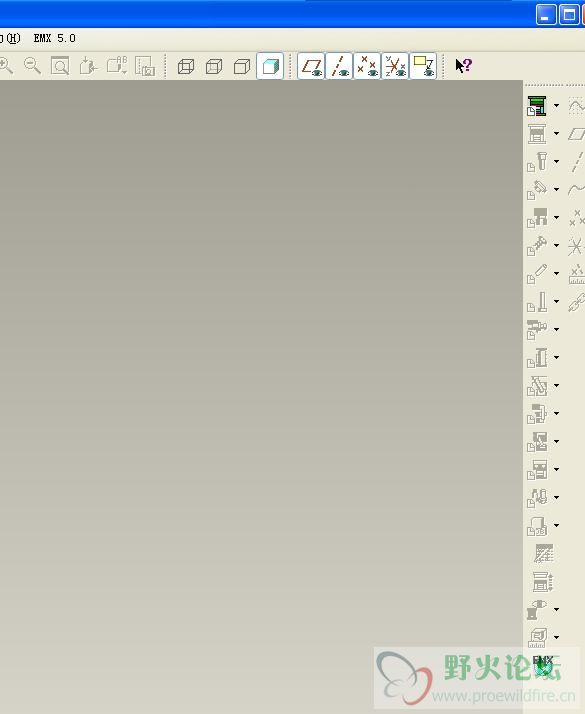Expand dropdown arrow next to EMX project icon
Image resolution: width=585 pixels, height=714 pixels.
(556, 106)
